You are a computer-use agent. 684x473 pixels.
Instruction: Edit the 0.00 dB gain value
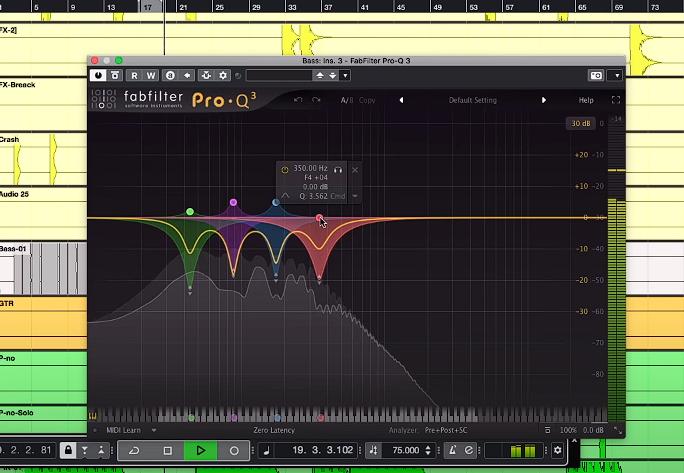[x=315, y=187]
